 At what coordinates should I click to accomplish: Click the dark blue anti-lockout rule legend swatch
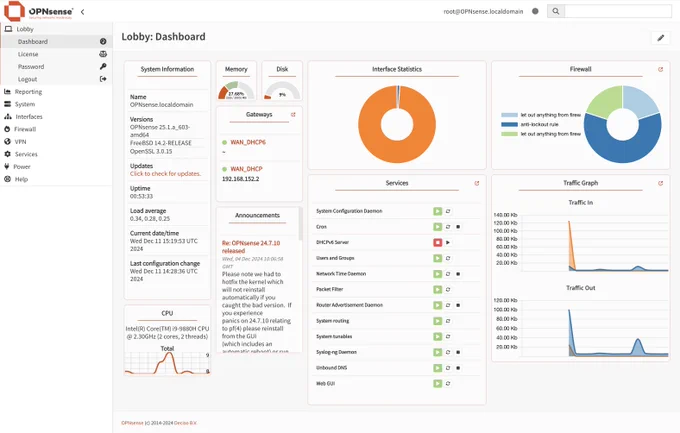[x=510, y=125]
